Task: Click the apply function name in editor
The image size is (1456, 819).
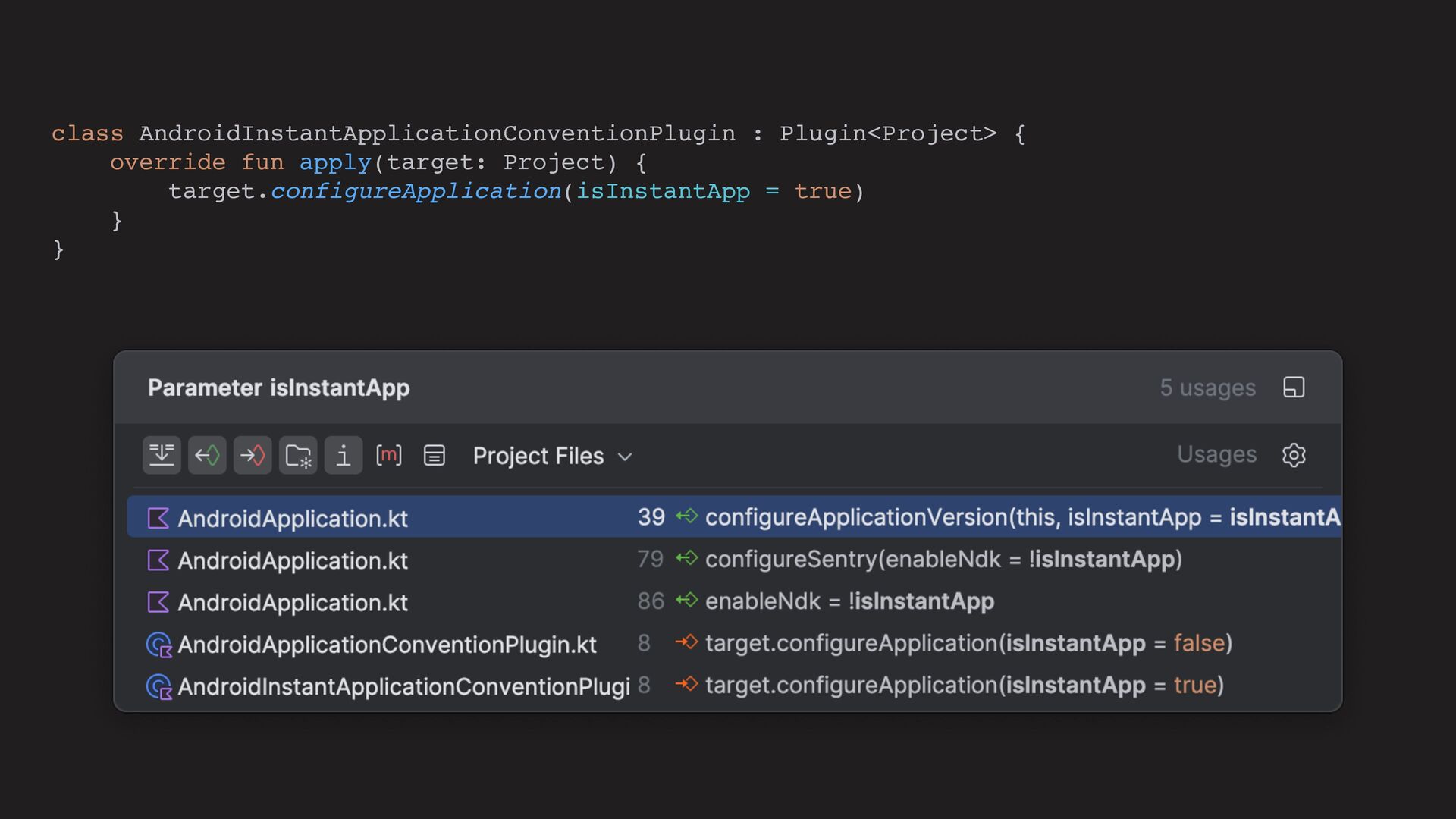Action: coord(335,162)
